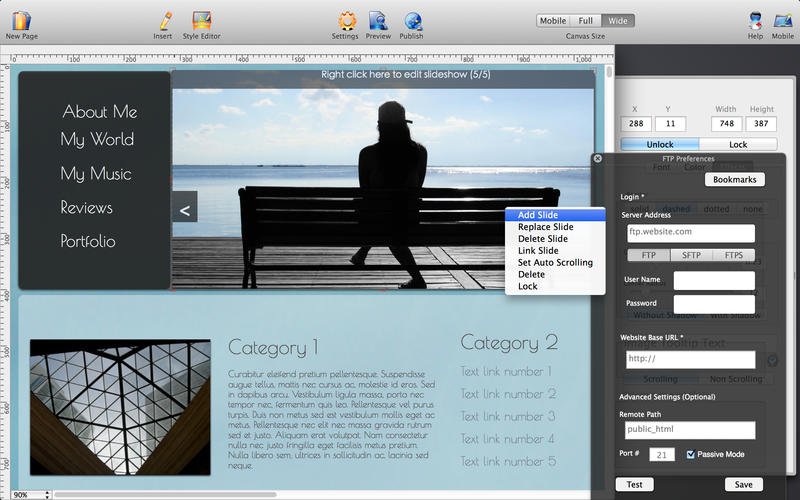The image size is (800, 500).
Task: Close the FTP Preferences panel
Action: click(x=597, y=158)
